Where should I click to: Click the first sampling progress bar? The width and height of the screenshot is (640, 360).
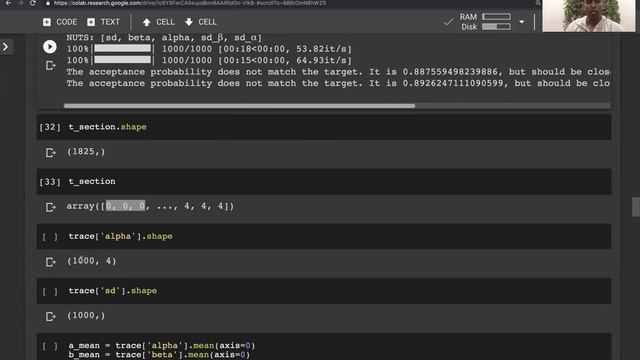point(123,49)
